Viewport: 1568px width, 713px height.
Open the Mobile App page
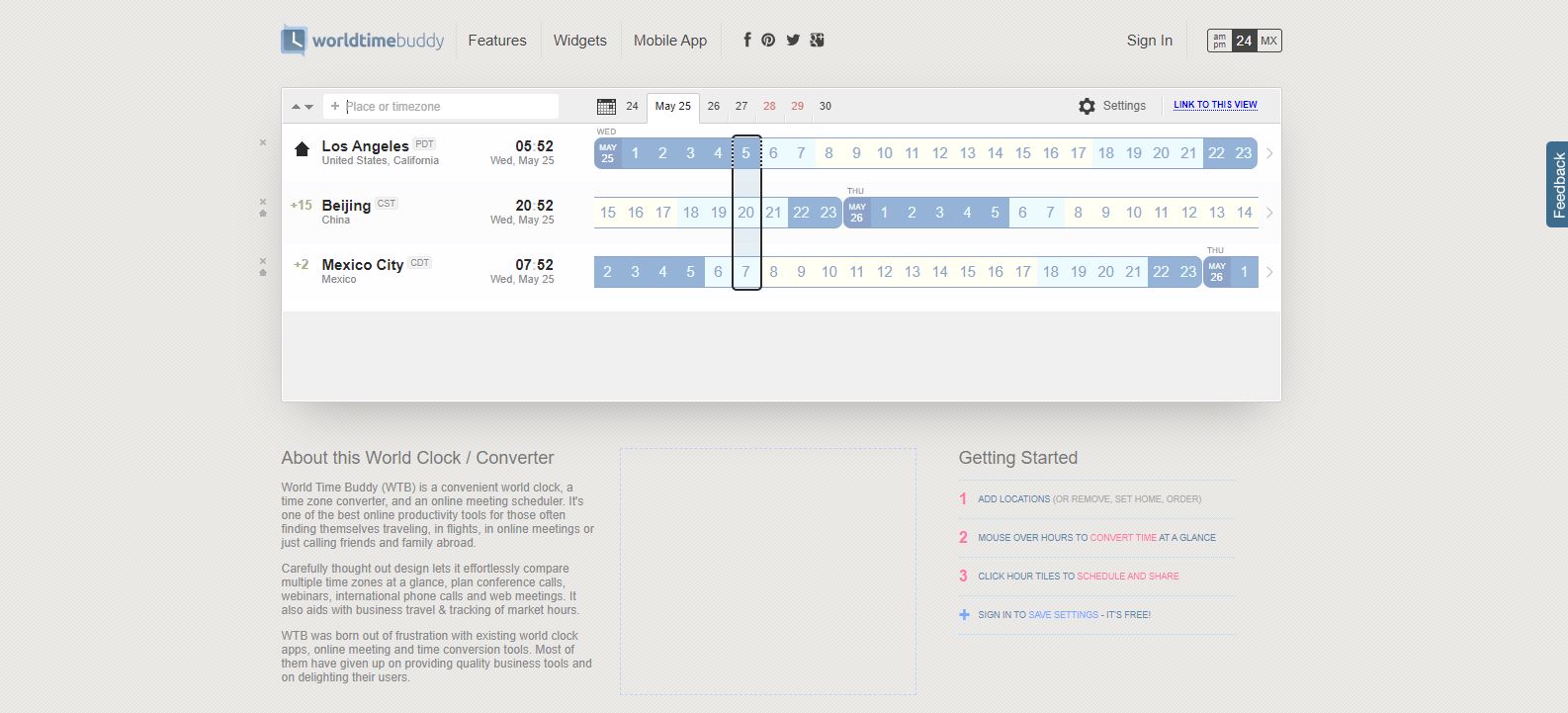pos(670,41)
